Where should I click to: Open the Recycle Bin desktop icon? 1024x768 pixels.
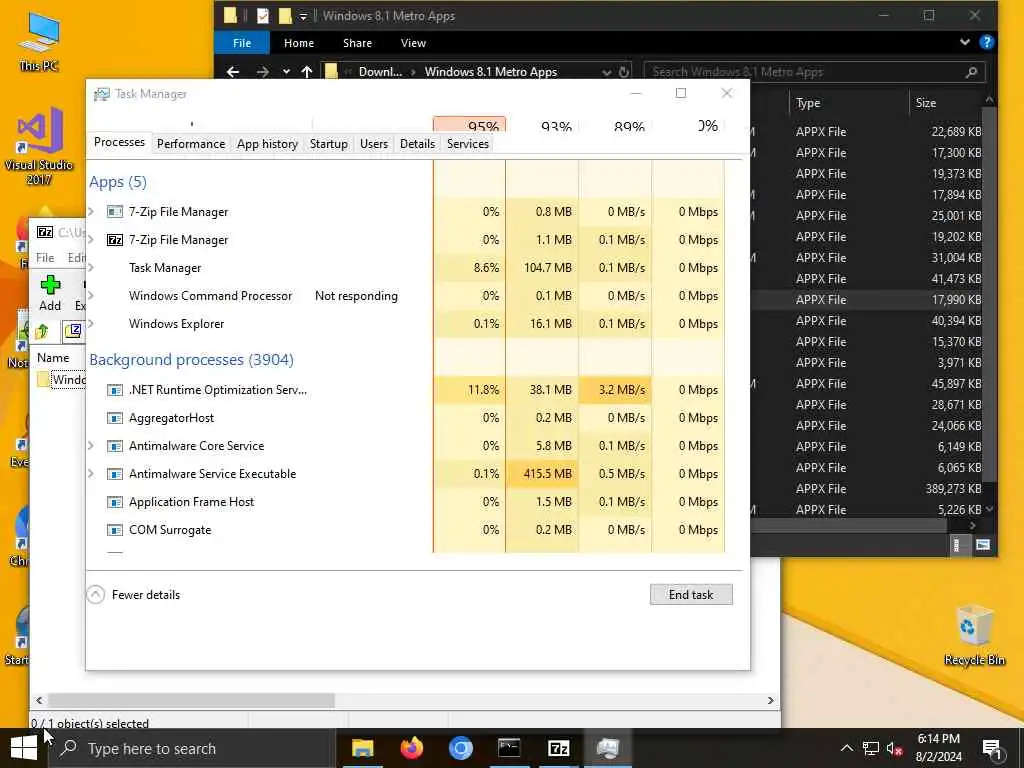click(974, 635)
